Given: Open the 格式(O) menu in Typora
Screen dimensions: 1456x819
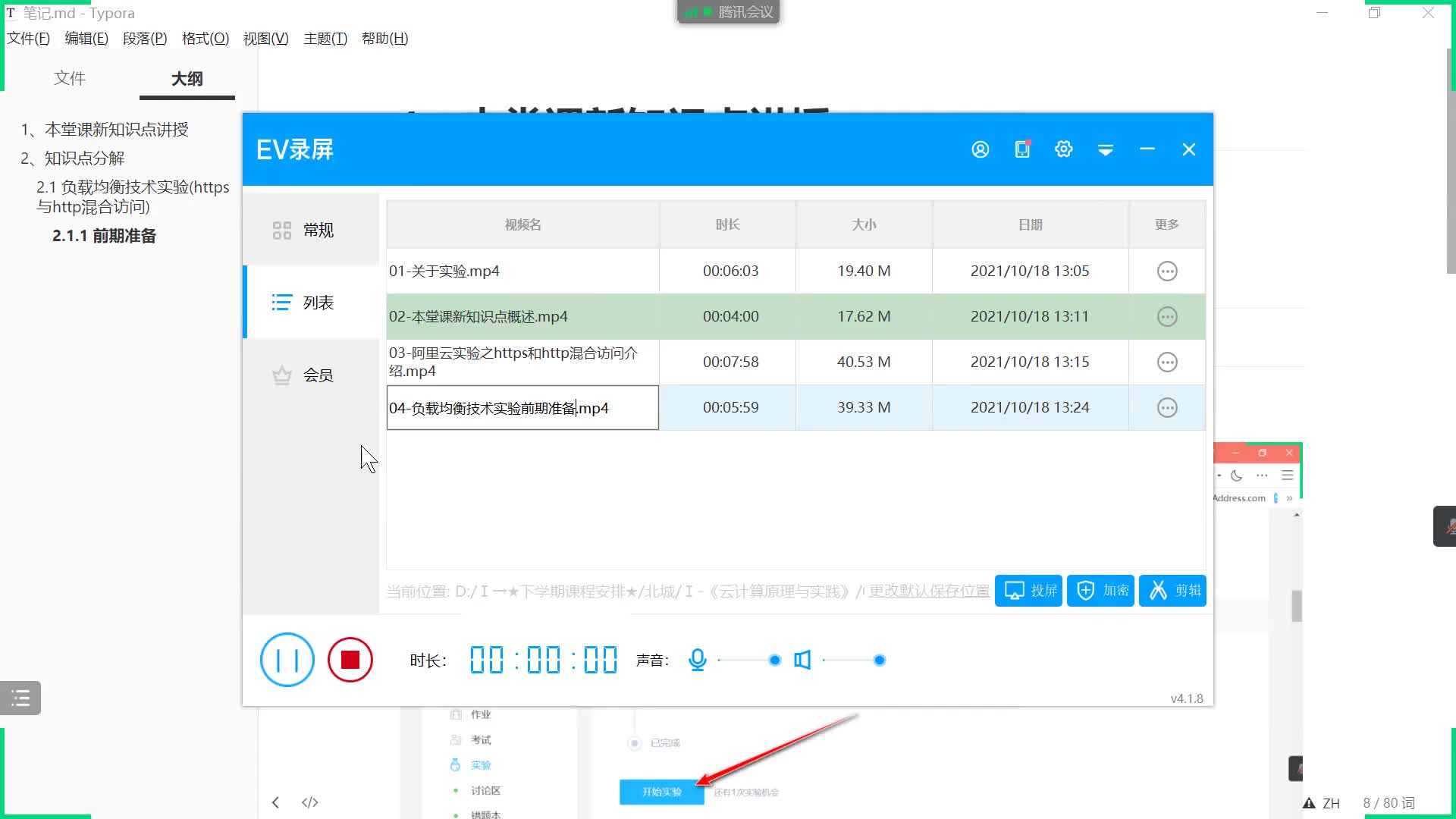Looking at the screenshot, I should point(206,38).
